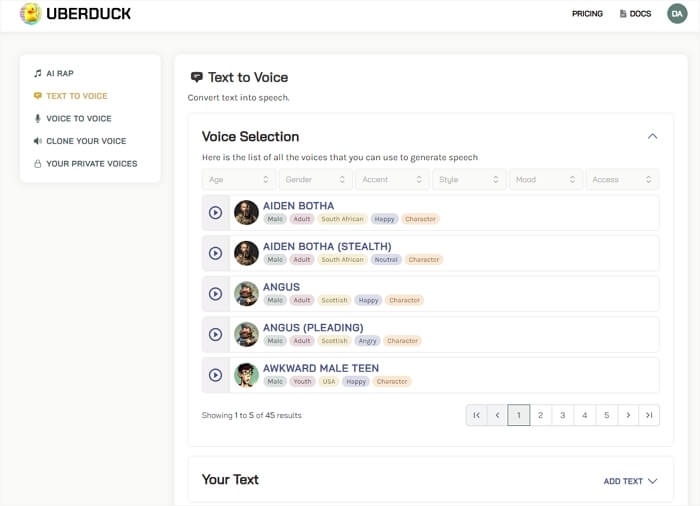Open the Age filter dropdown

239,180
